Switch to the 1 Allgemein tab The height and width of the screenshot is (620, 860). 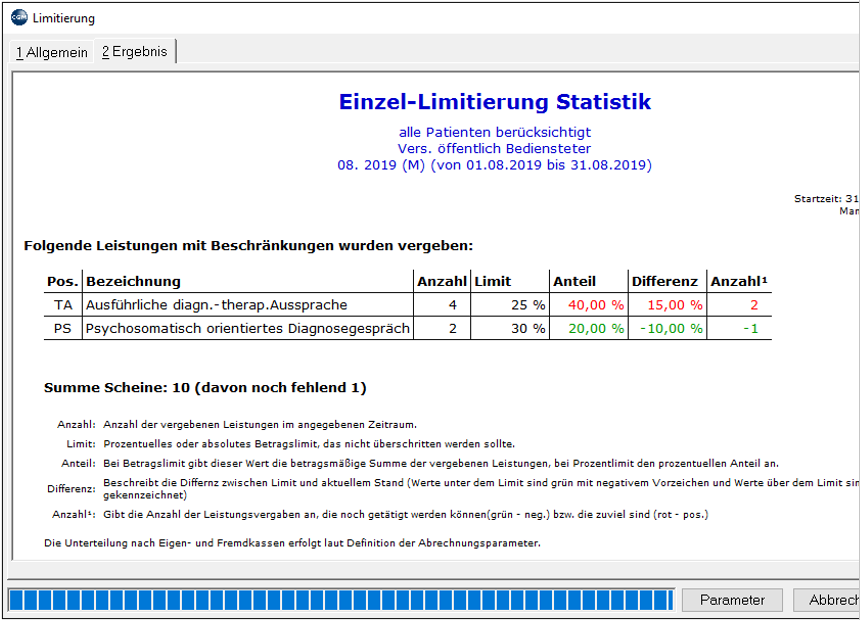(x=52, y=52)
